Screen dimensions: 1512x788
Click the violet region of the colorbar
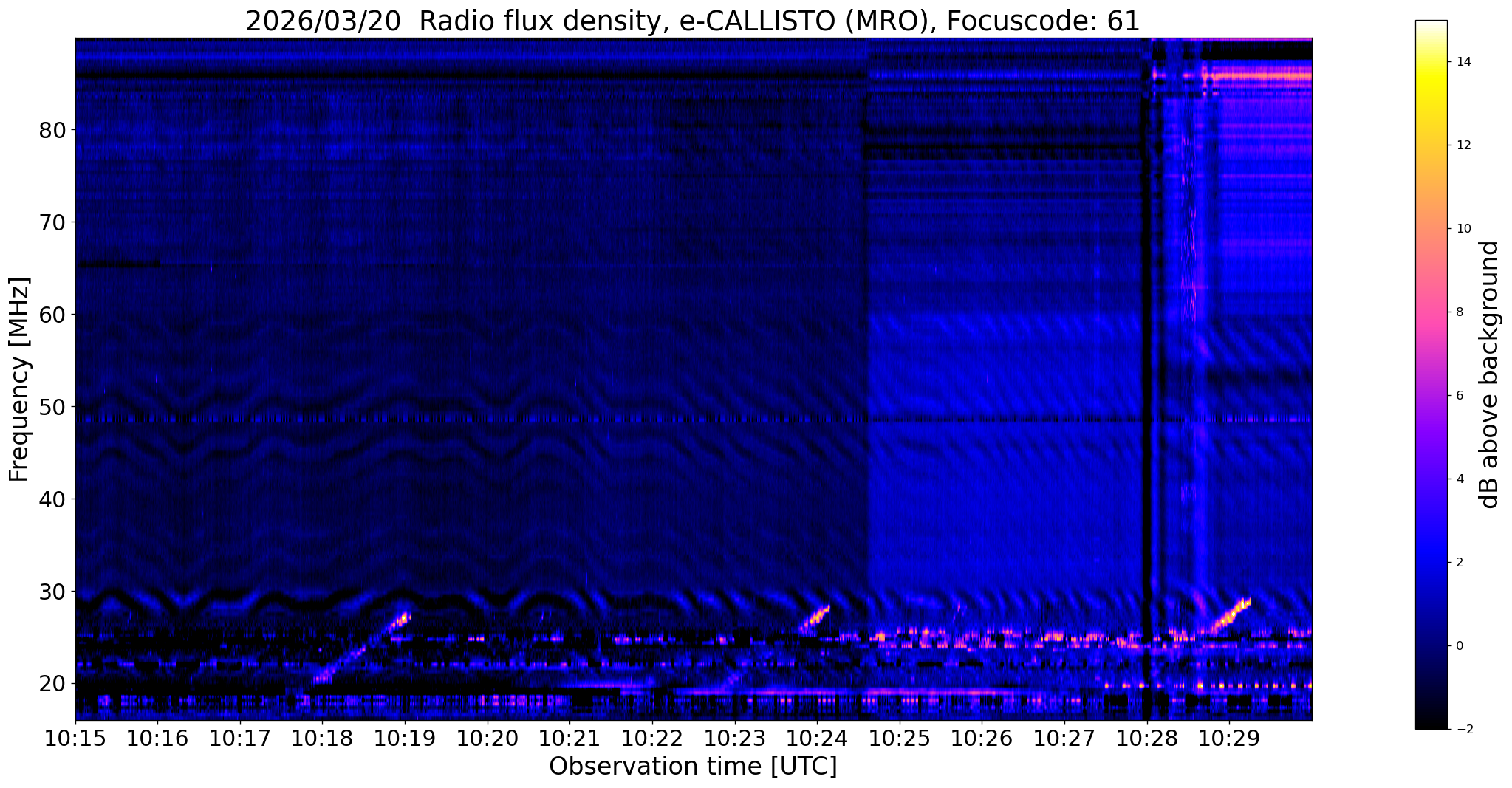click(x=1431, y=437)
